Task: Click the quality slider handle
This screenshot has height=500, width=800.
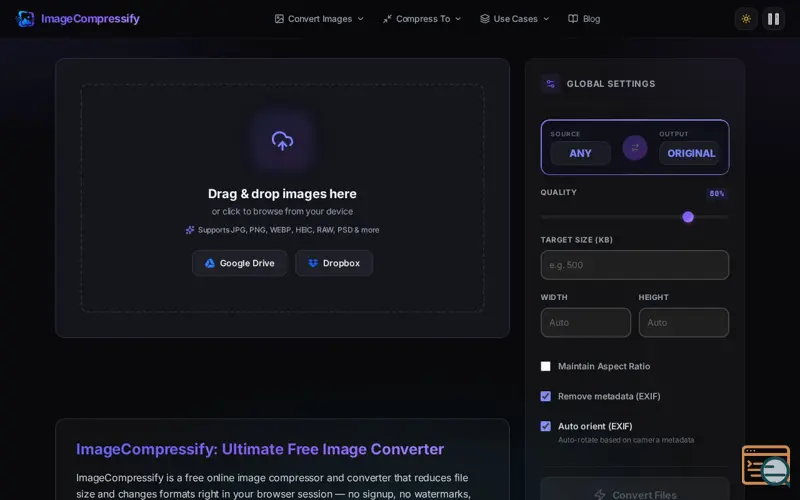Action: [688, 217]
